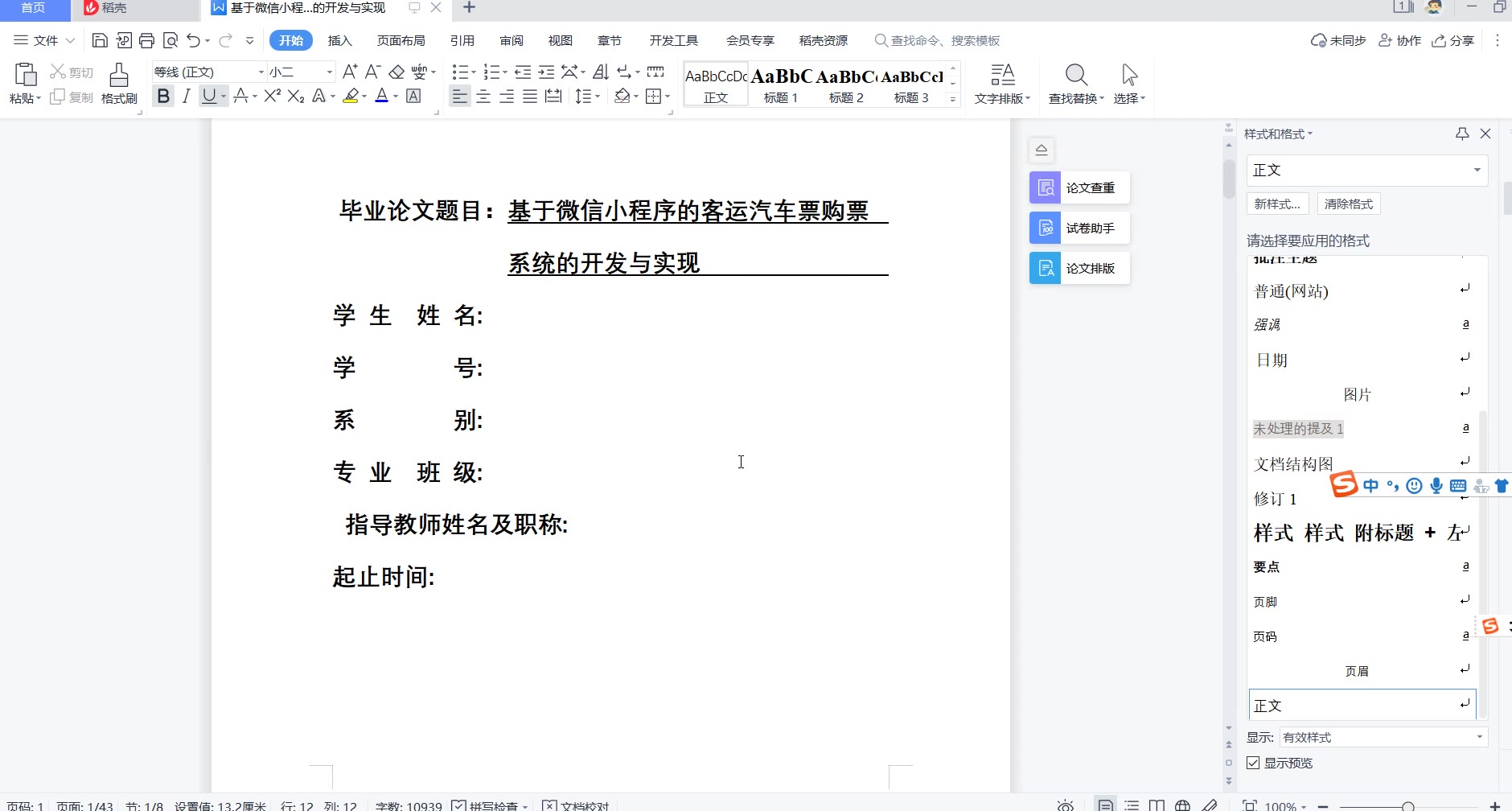Apply subscript formatting
Image resolution: width=1512 pixels, height=811 pixels.
(x=296, y=97)
